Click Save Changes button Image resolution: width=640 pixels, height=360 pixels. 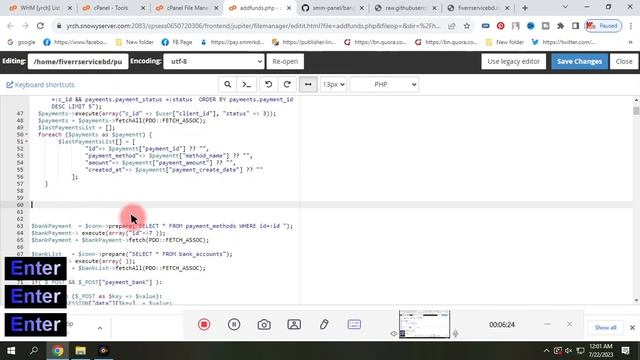(580, 62)
